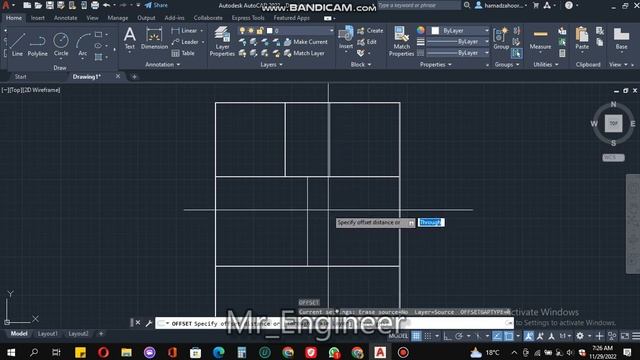Activate the Dimension tool
Viewport: 640px width, 360px height.
point(154,38)
